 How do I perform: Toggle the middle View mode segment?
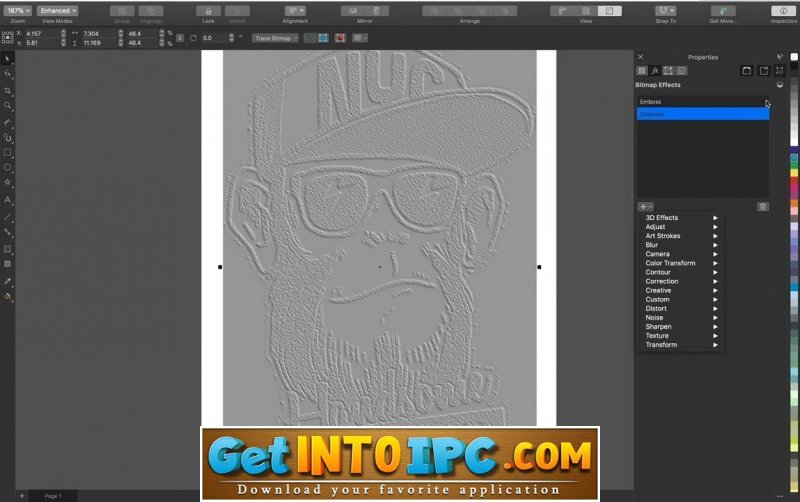[x=586, y=11]
